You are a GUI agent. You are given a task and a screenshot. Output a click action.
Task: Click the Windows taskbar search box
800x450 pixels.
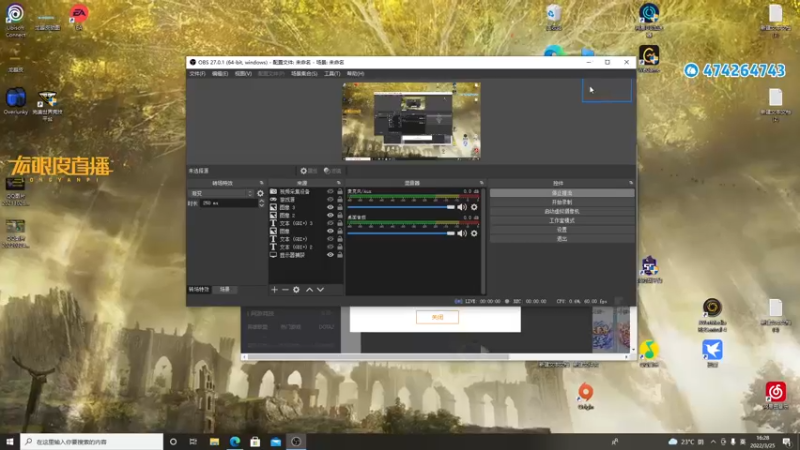click(92, 441)
